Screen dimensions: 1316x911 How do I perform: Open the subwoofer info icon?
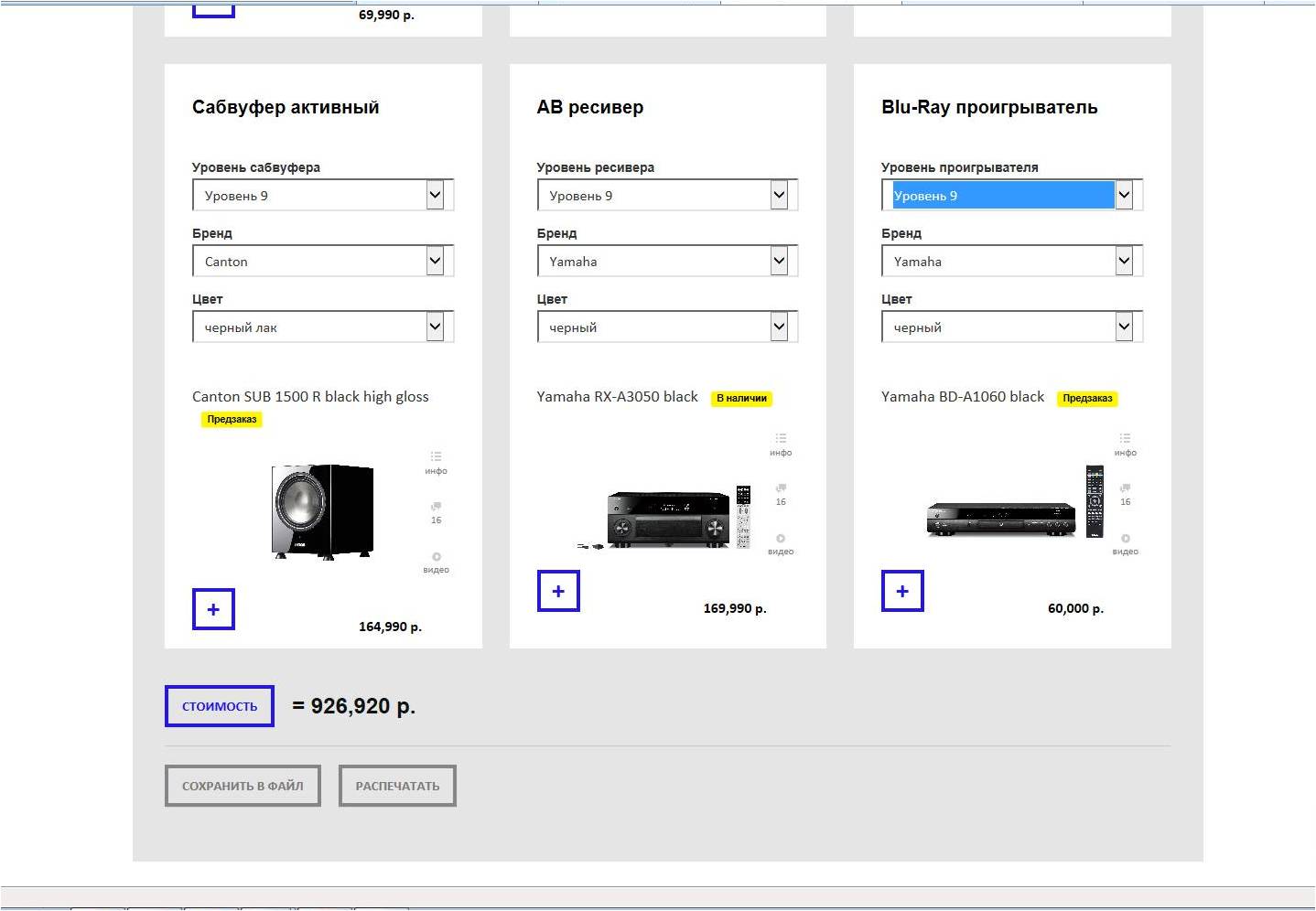click(x=436, y=462)
